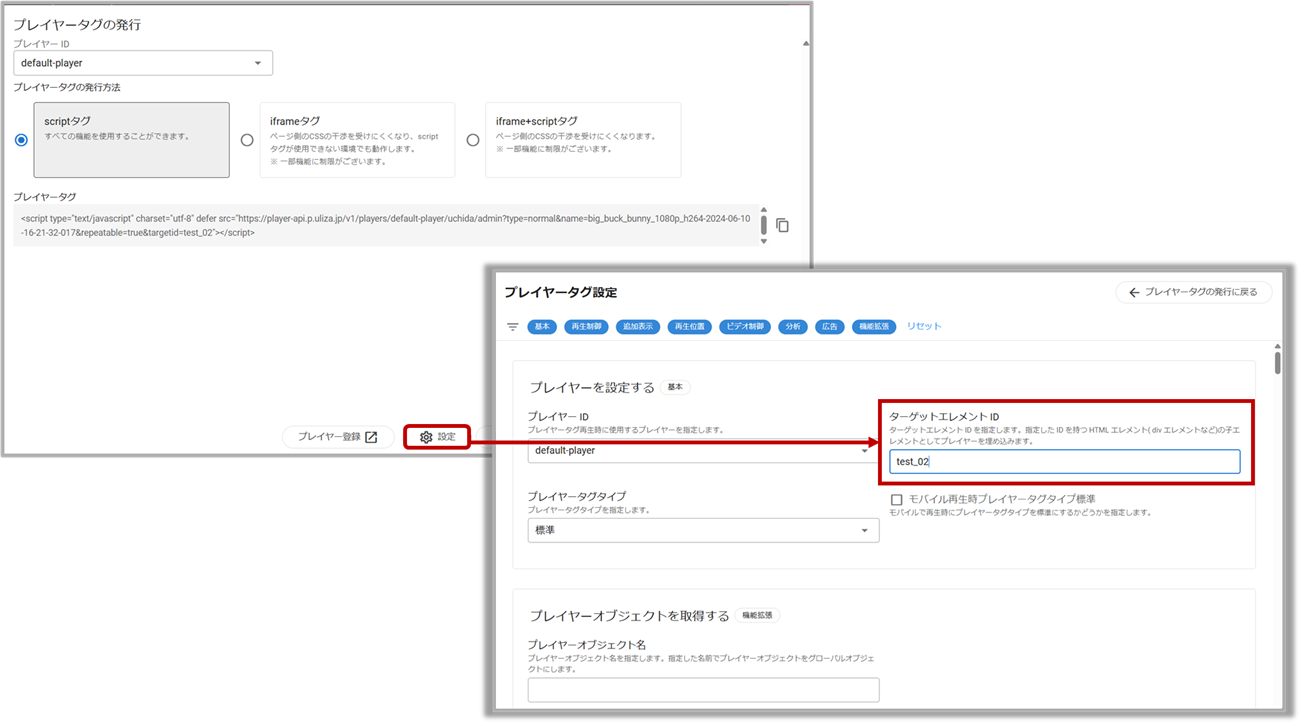Click the scriptタグ option card
The image size is (1301, 724).
coord(132,140)
